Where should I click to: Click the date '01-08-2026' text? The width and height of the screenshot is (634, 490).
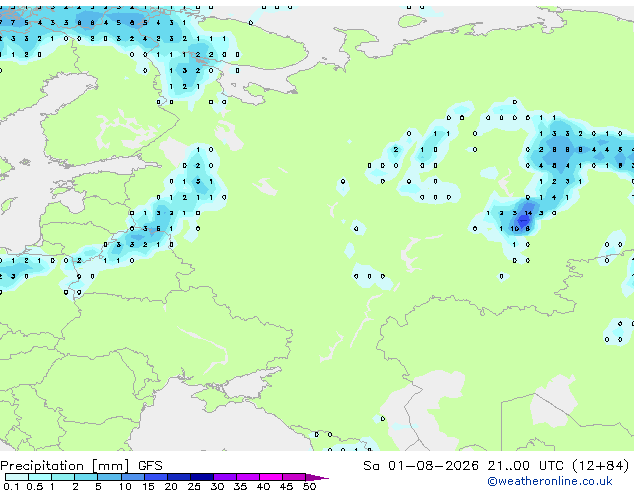[x=433, y=466]
